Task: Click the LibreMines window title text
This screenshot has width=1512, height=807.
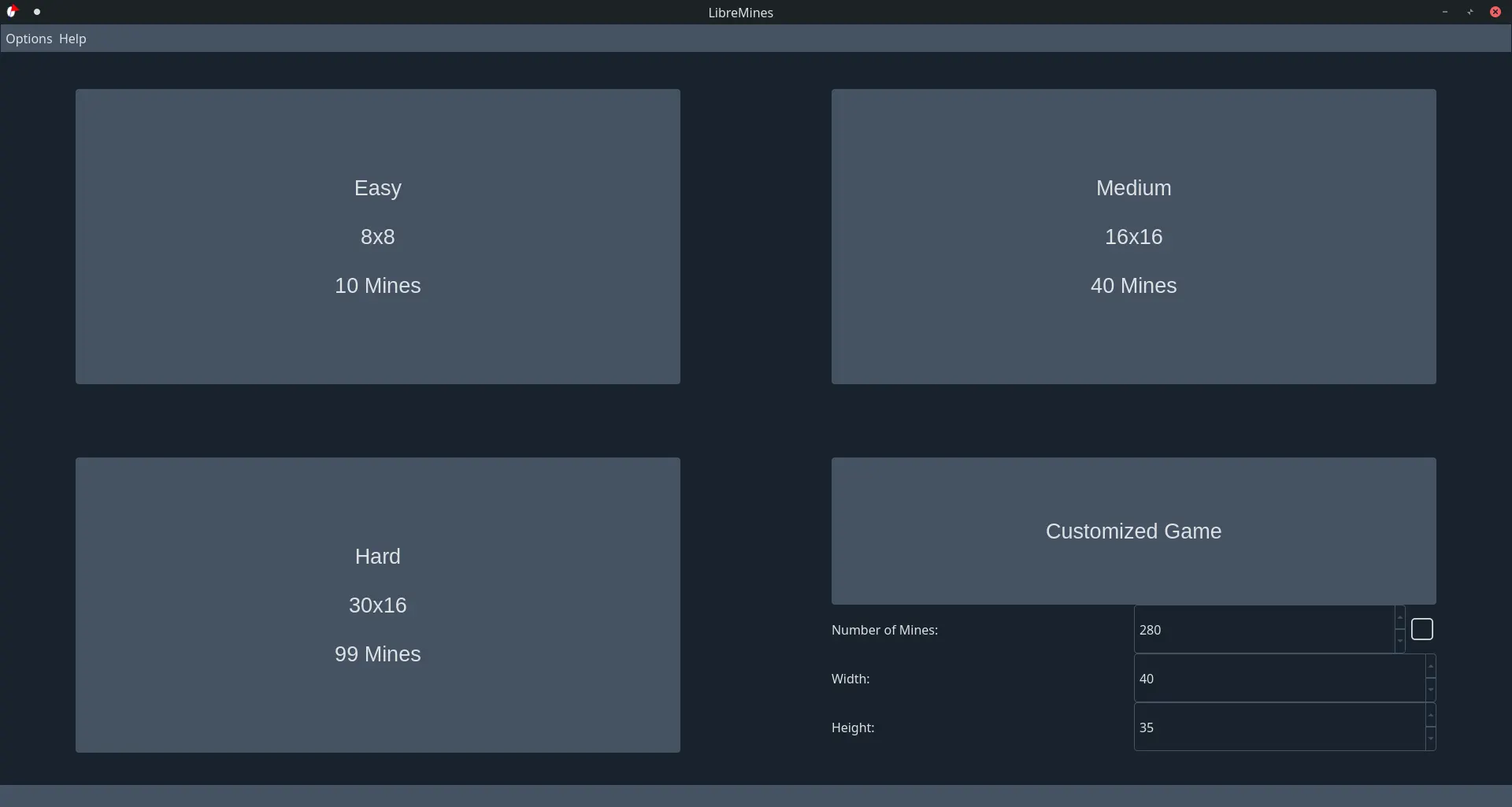Action: pos(741,13)
